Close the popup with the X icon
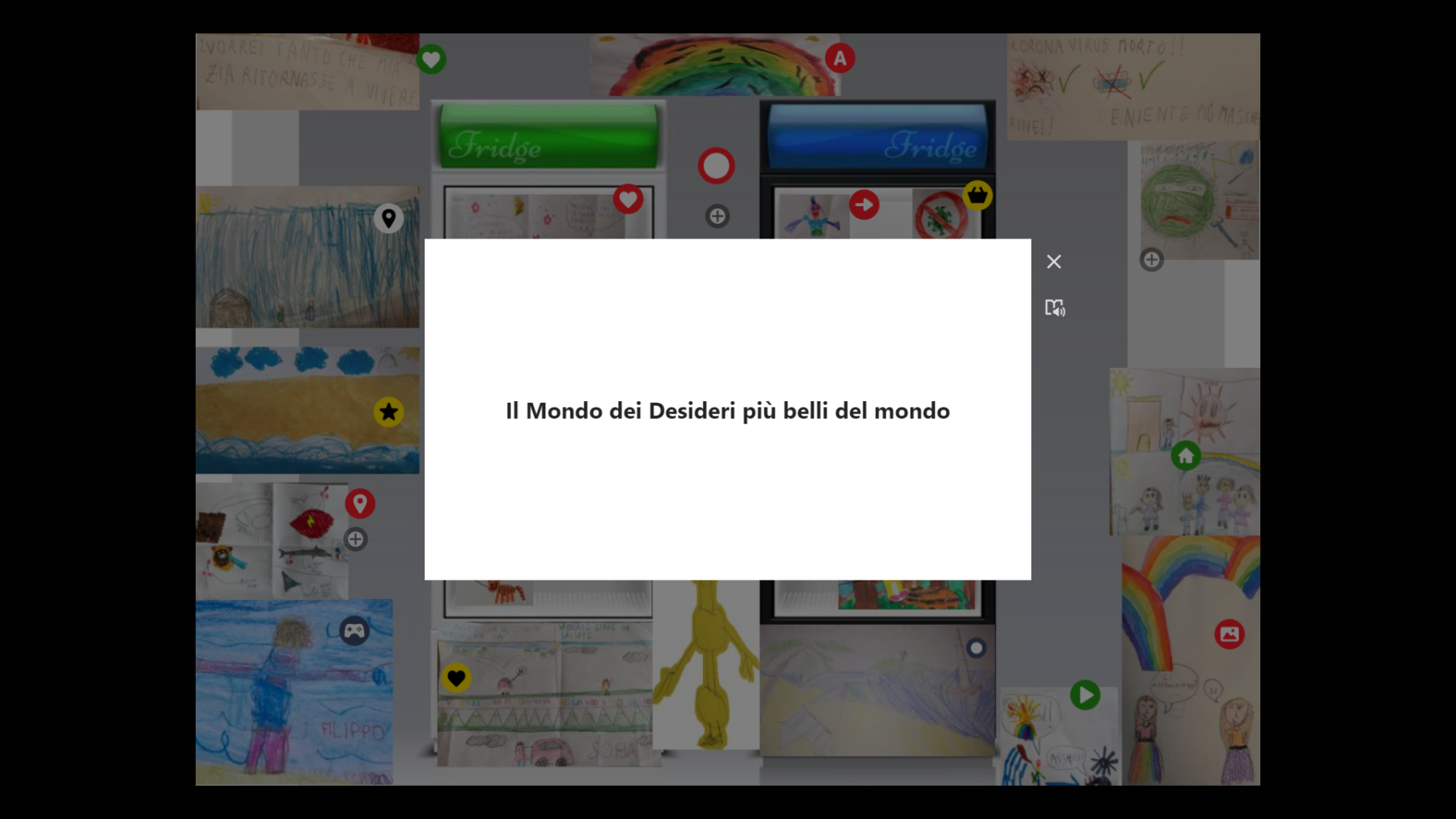 pyautogui.click(x=1053, y=262)
